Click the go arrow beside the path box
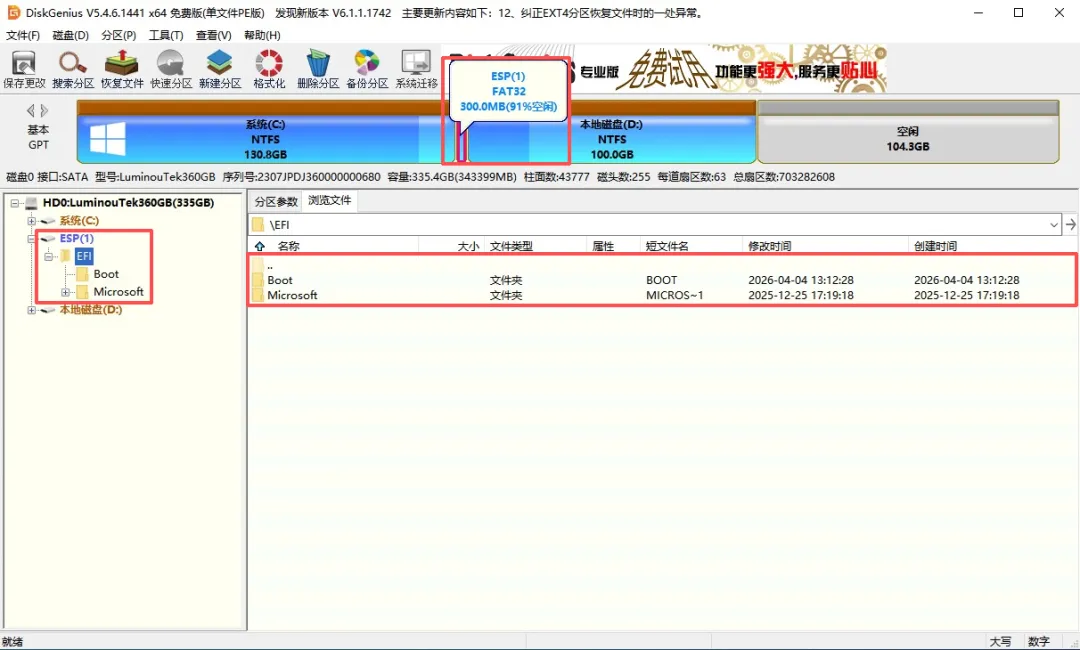This screenshot has width=1080, height=650. [x=1070, y=224]
